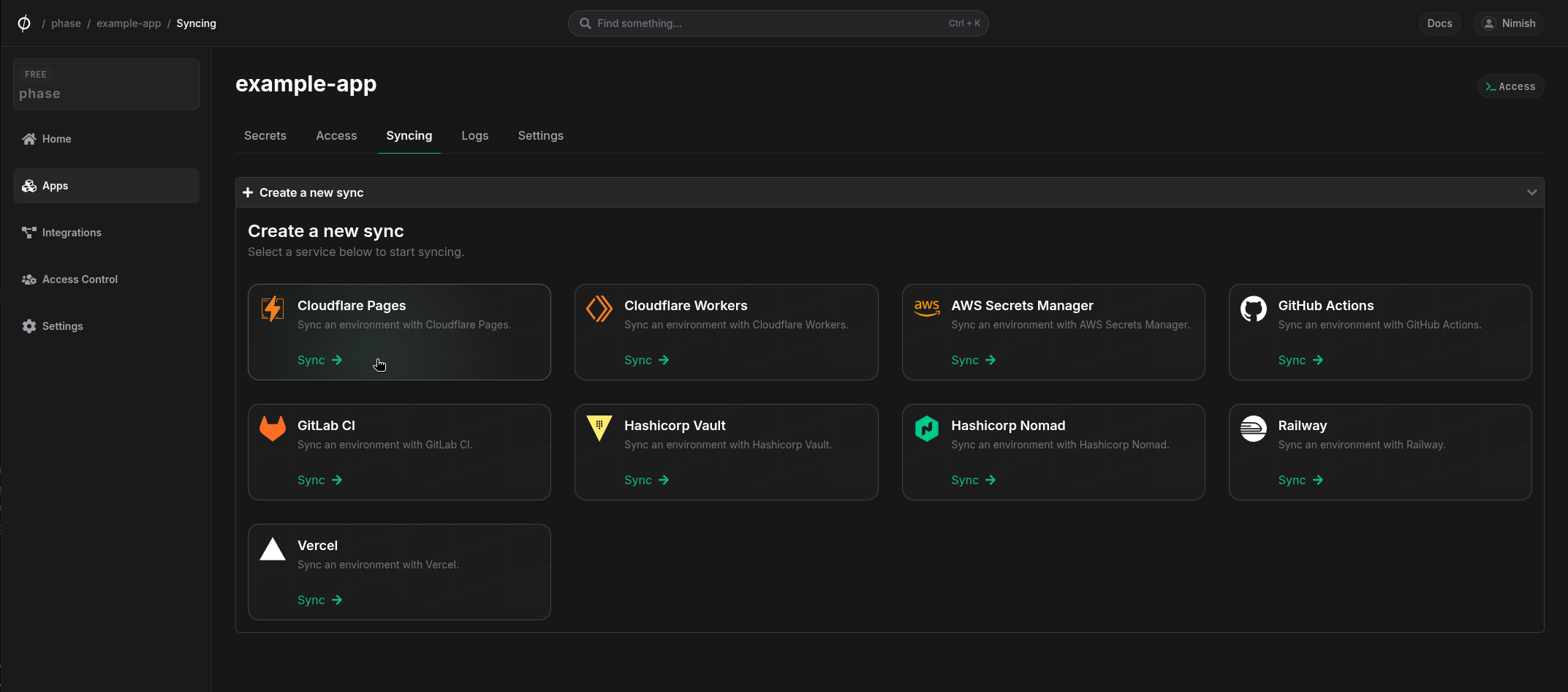Viewport: 1568px width, 692px height.
Task: Click the Docs button in top bar
Action: tap(1439, 23)
